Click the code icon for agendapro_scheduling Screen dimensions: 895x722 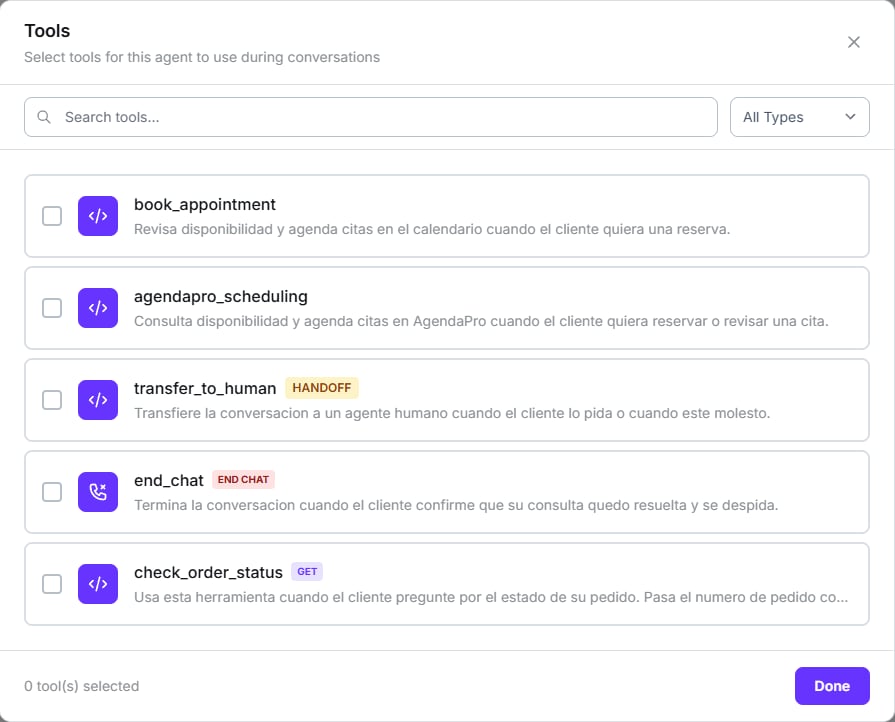(98, 308)
